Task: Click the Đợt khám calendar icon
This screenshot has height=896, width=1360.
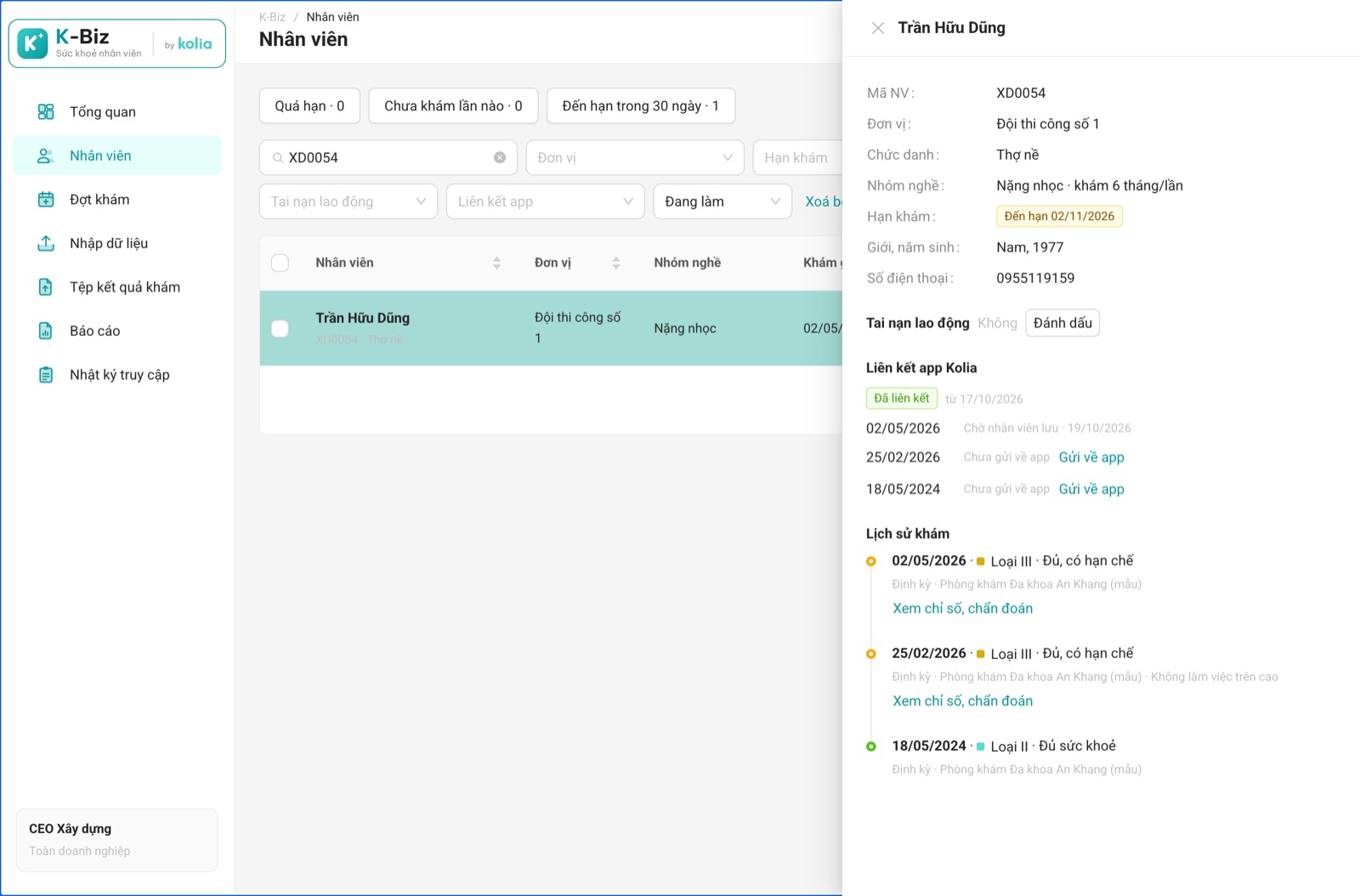Action: point(46,200)
